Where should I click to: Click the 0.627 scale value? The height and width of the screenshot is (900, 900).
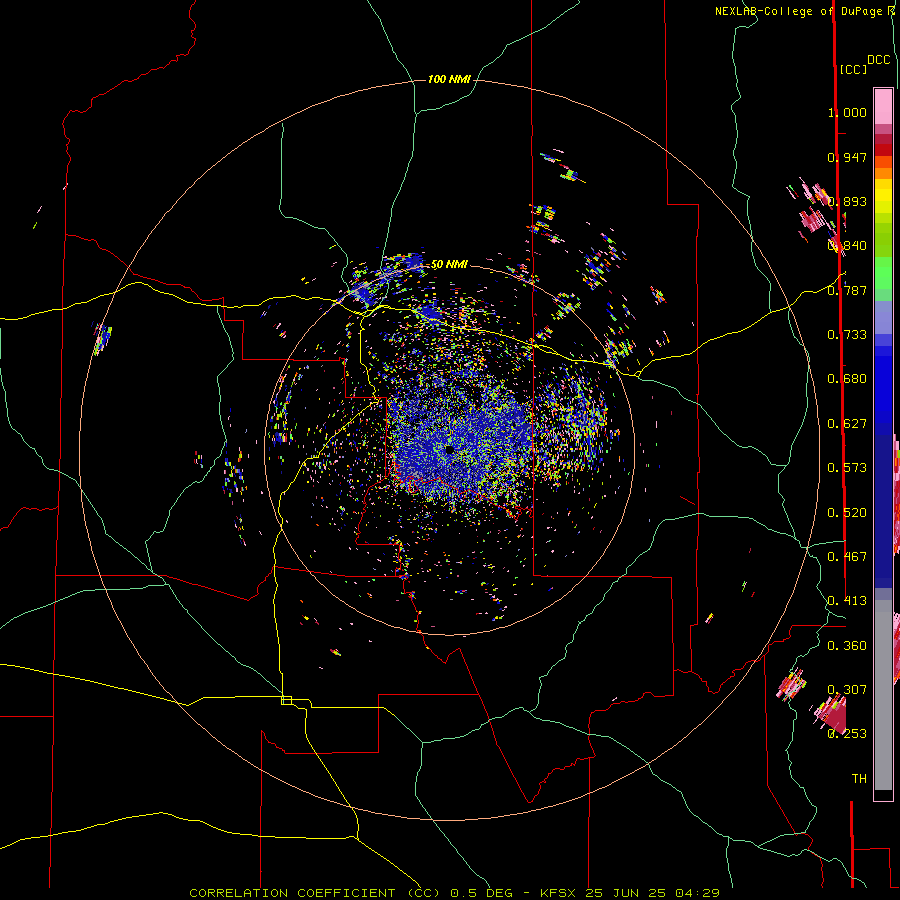pos(847,424)
